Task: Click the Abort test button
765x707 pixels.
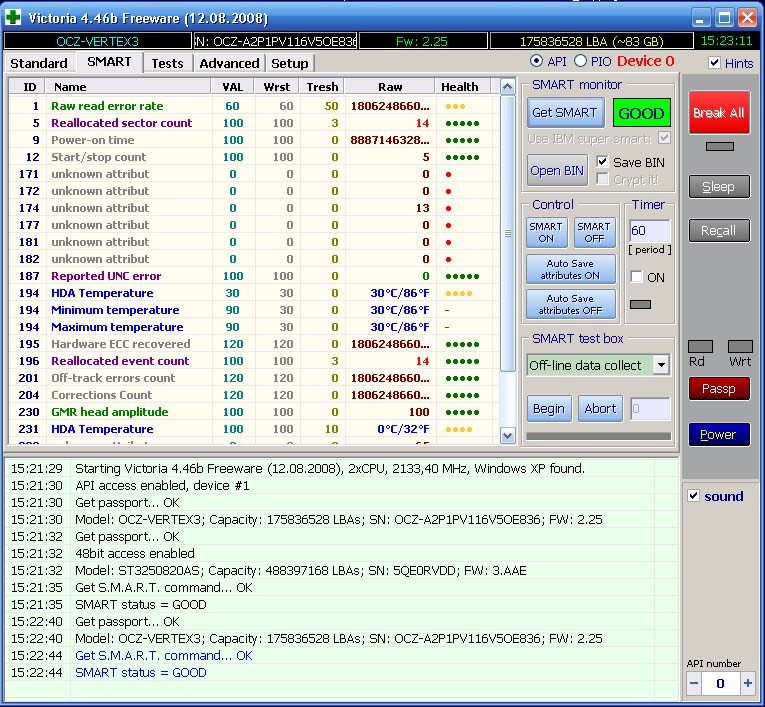Action: (600, 408)
